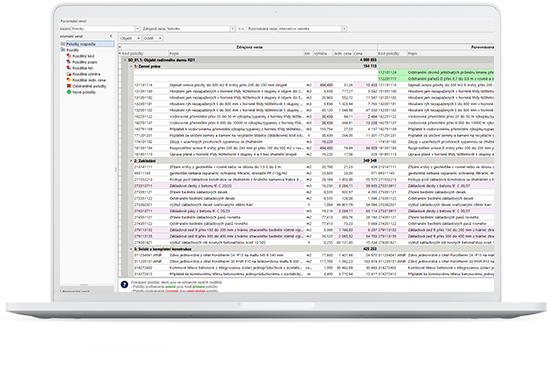The height and width of the screenshot is (382, 550).
Task: Collapse the 3: Svislé a kompletní konstrukce section
Action: pos(131,249)
